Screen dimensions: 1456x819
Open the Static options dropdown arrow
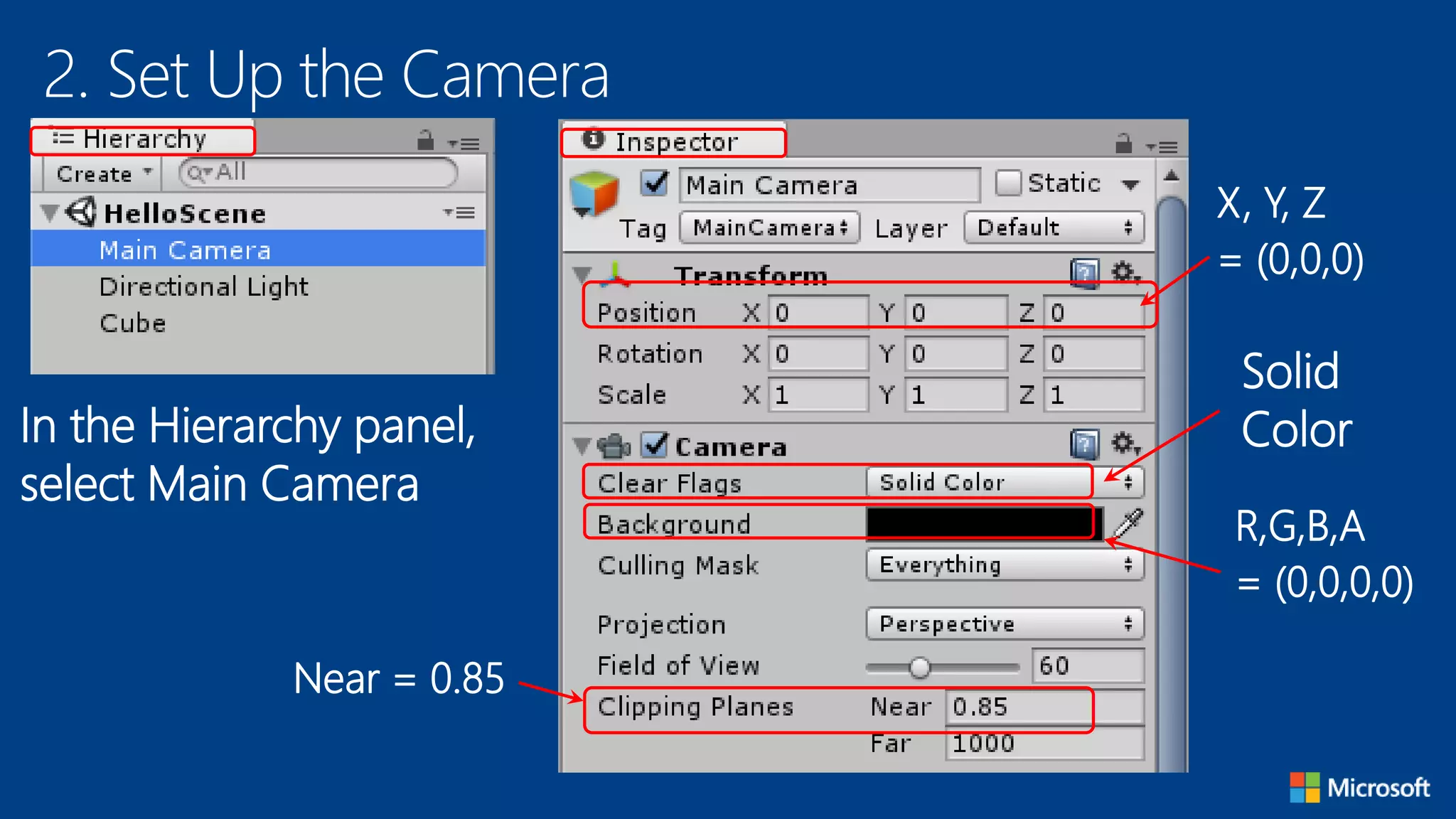[1130, 185]
